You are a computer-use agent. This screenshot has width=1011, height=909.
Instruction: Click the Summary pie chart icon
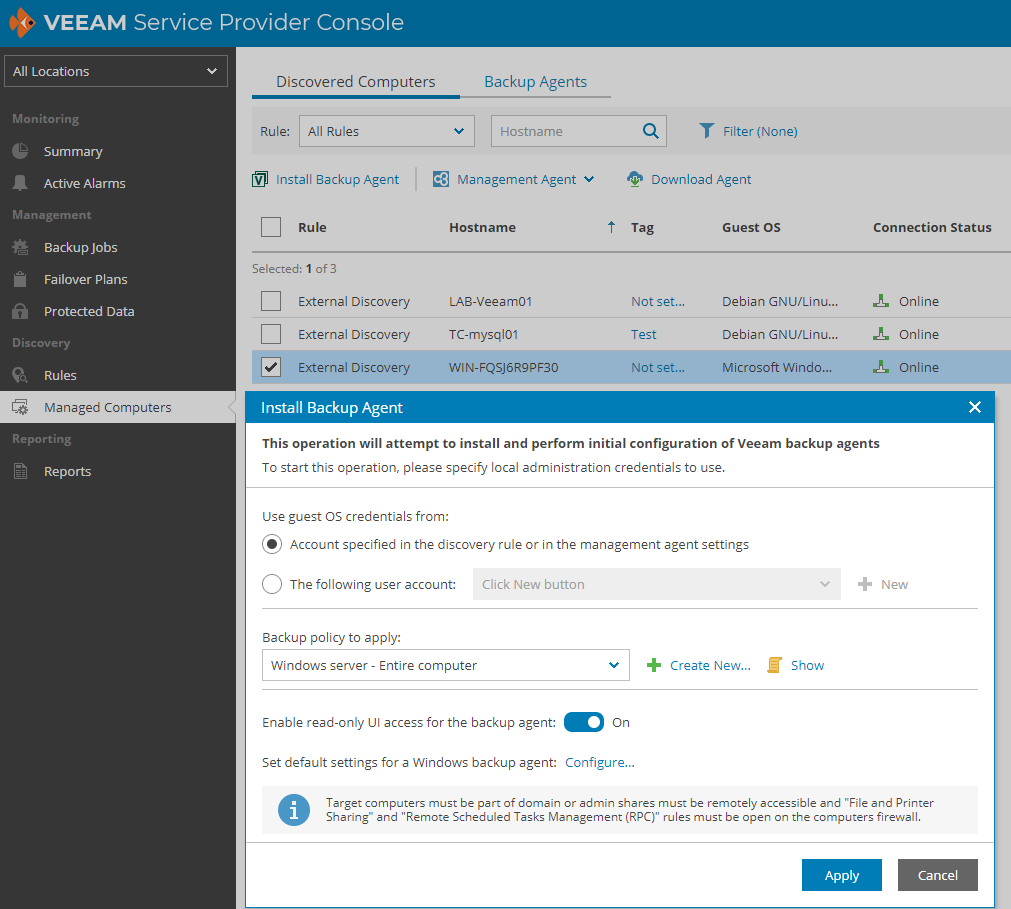pyautogui.click(x=20, y=151)
